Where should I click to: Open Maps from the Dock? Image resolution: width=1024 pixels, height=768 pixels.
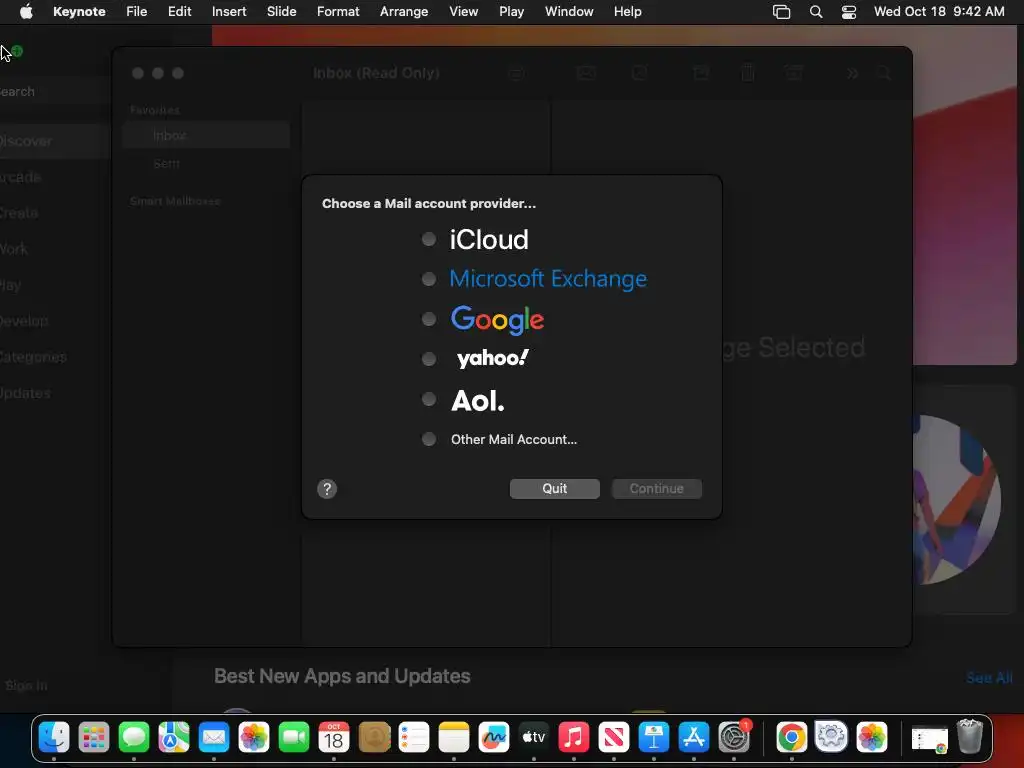(x=174, y=738)
